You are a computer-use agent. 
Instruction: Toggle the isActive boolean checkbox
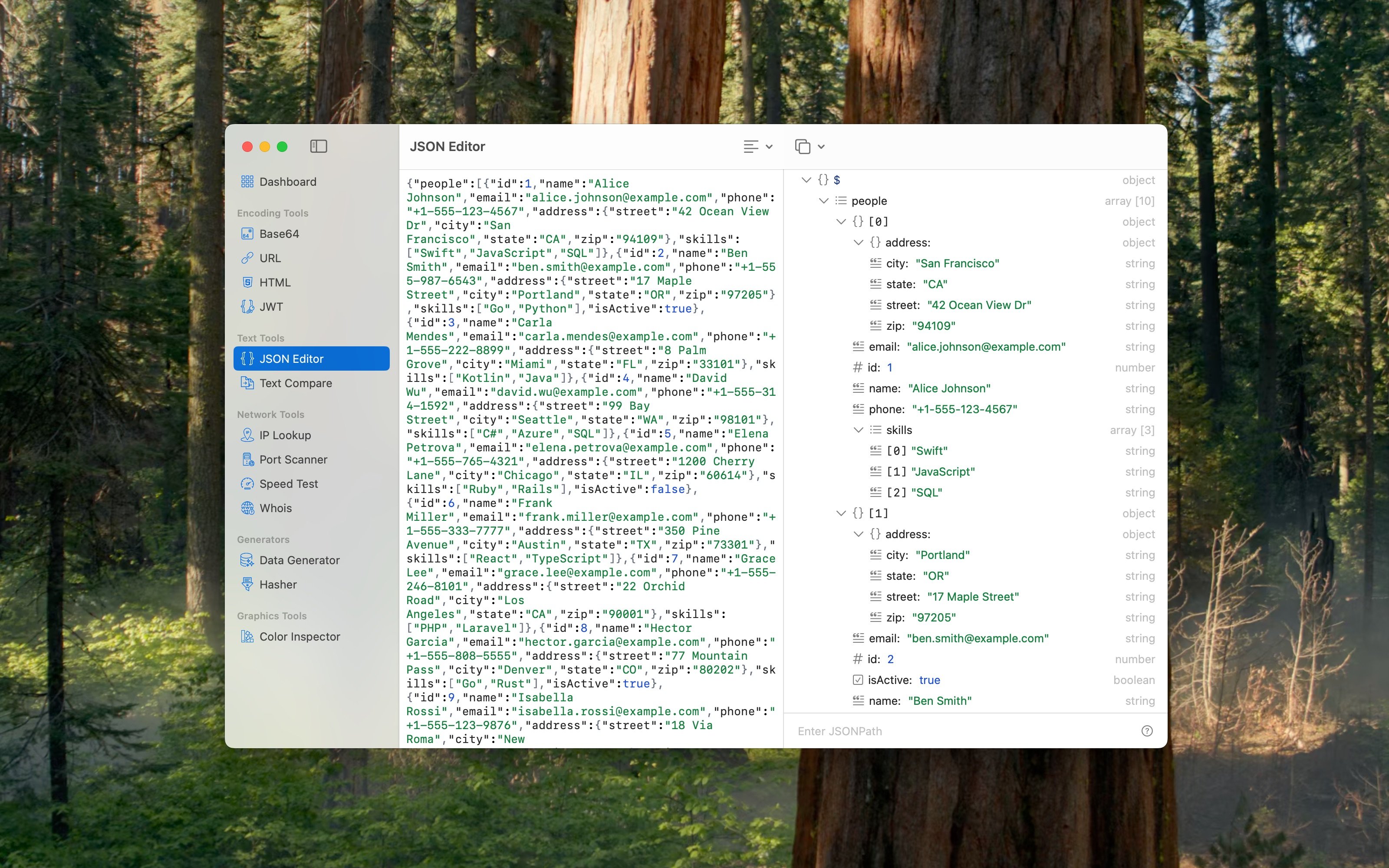[x=858, y=680]
